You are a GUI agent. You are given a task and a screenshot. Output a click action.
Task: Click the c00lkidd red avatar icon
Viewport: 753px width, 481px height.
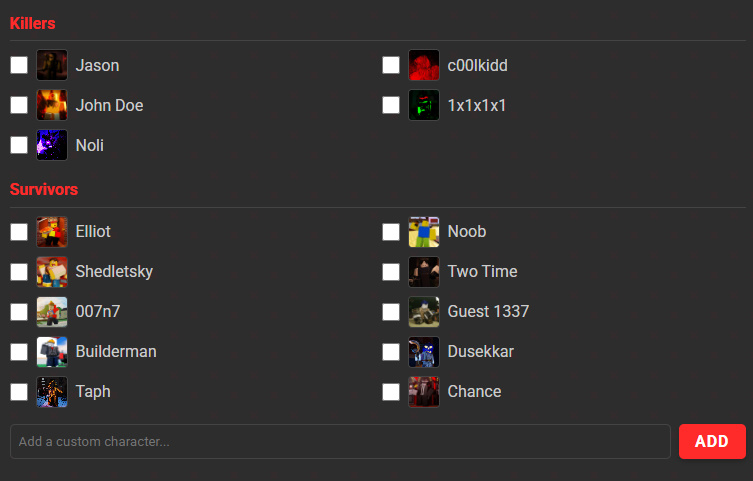pos(424,65)
